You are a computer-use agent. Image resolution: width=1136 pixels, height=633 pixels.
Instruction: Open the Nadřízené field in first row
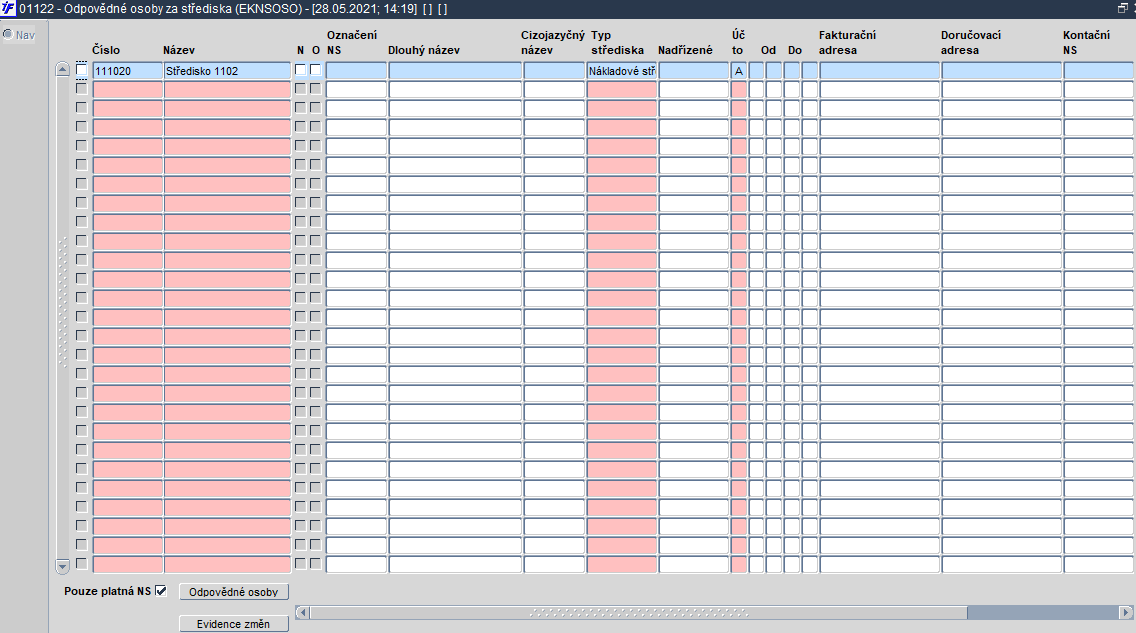click(693, 70)
